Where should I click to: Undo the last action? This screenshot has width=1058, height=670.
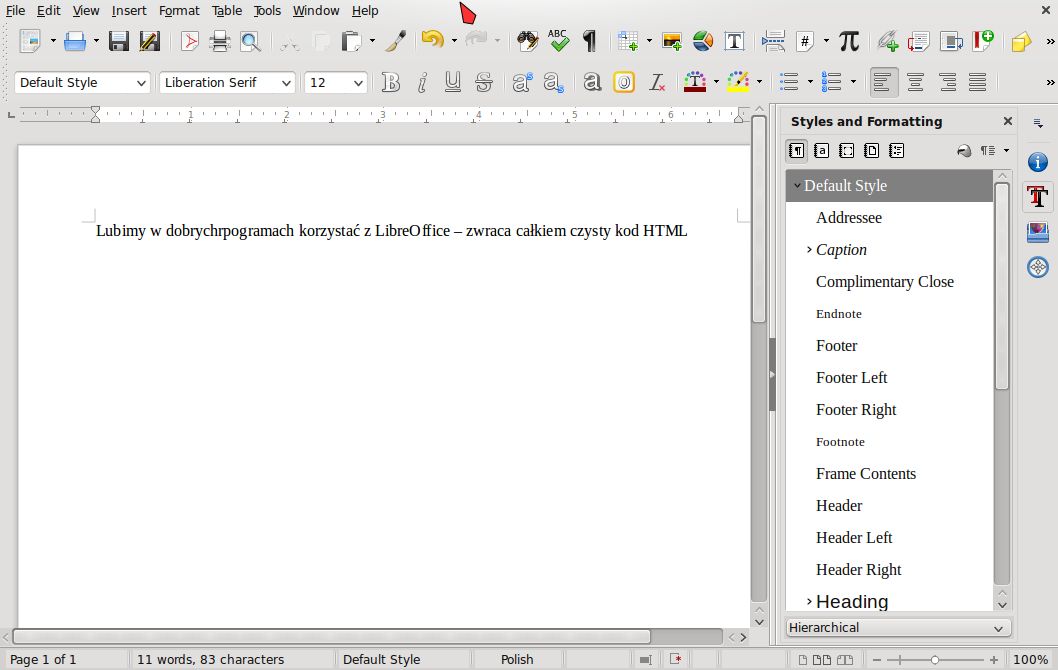click(433, 40)
